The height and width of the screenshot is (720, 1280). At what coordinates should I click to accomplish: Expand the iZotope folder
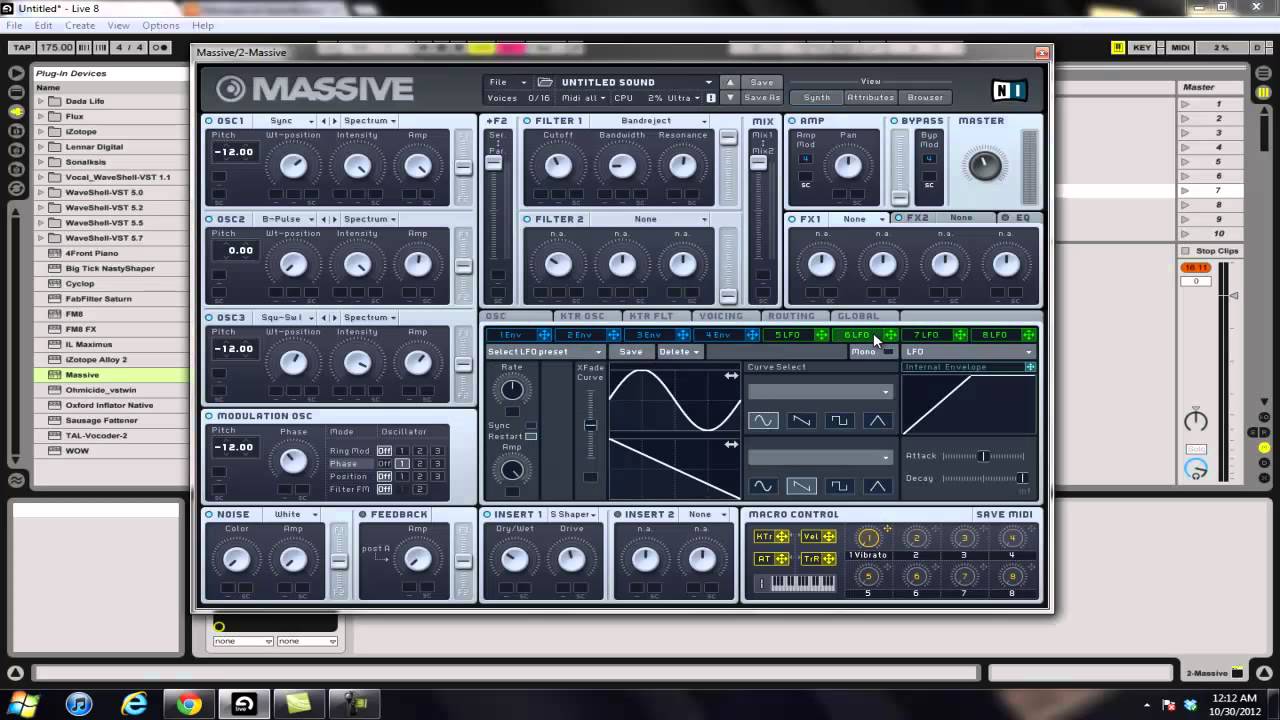(42, 131)
